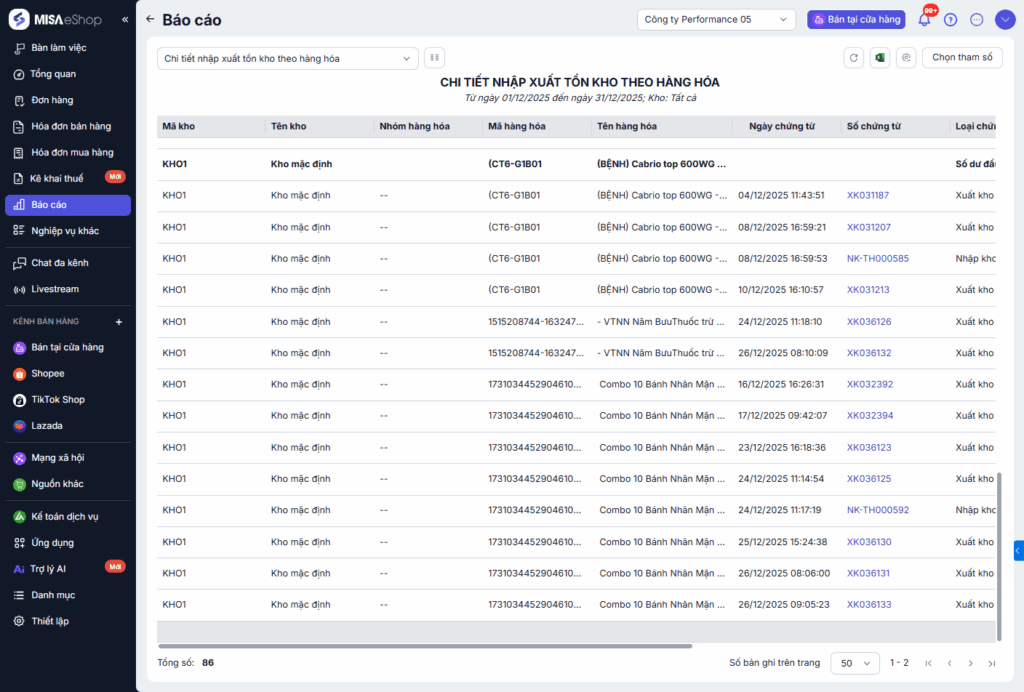Viewport: 1024px width, 692px height.
Task: Go to the next page of records
Action: [x=970, y=663]
